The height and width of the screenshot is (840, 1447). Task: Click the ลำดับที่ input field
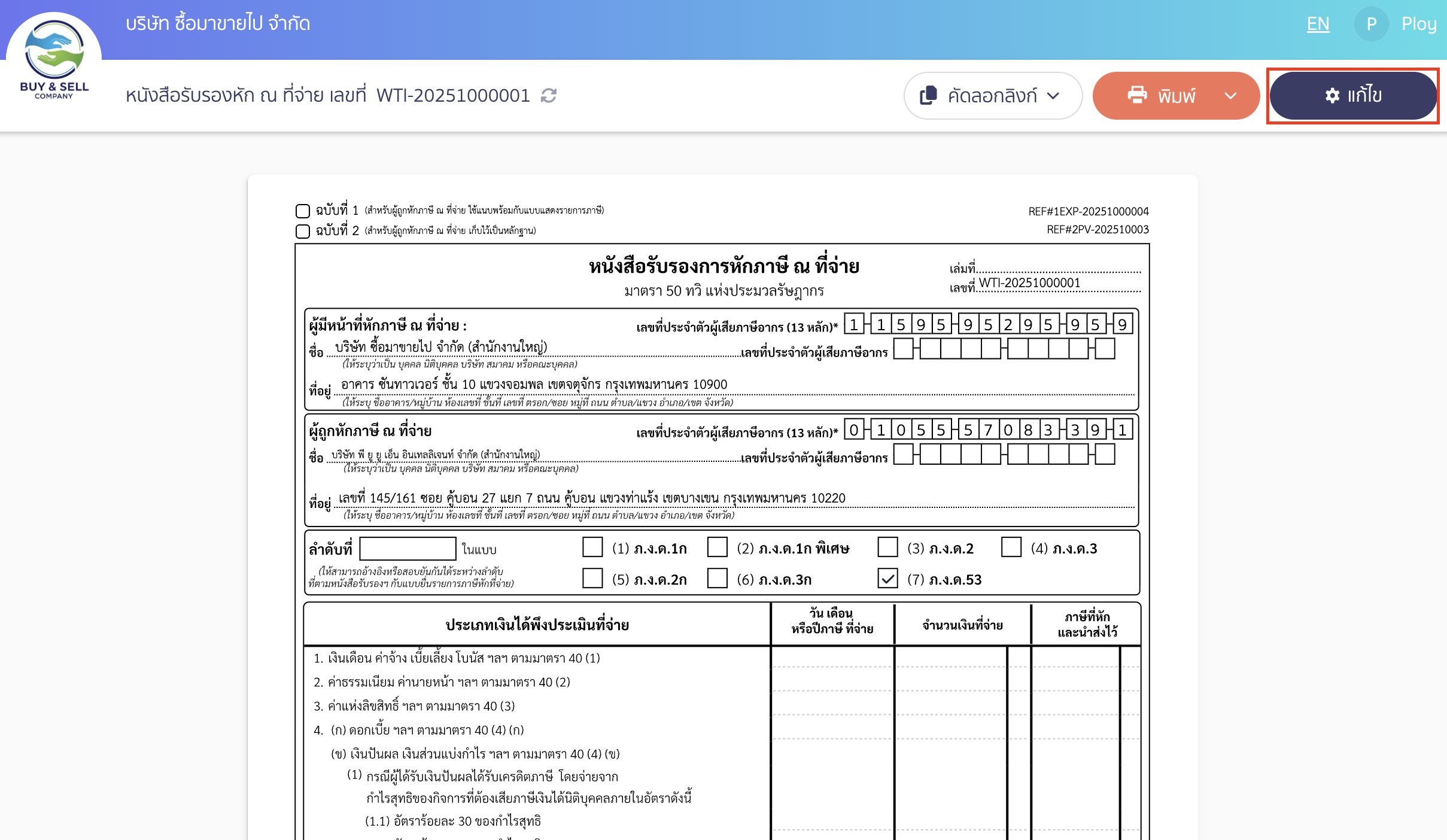coord(408,548)
